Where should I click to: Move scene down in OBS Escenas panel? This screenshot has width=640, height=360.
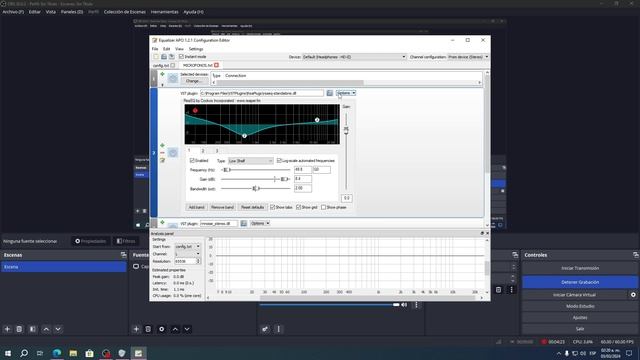tap(58, 329)
